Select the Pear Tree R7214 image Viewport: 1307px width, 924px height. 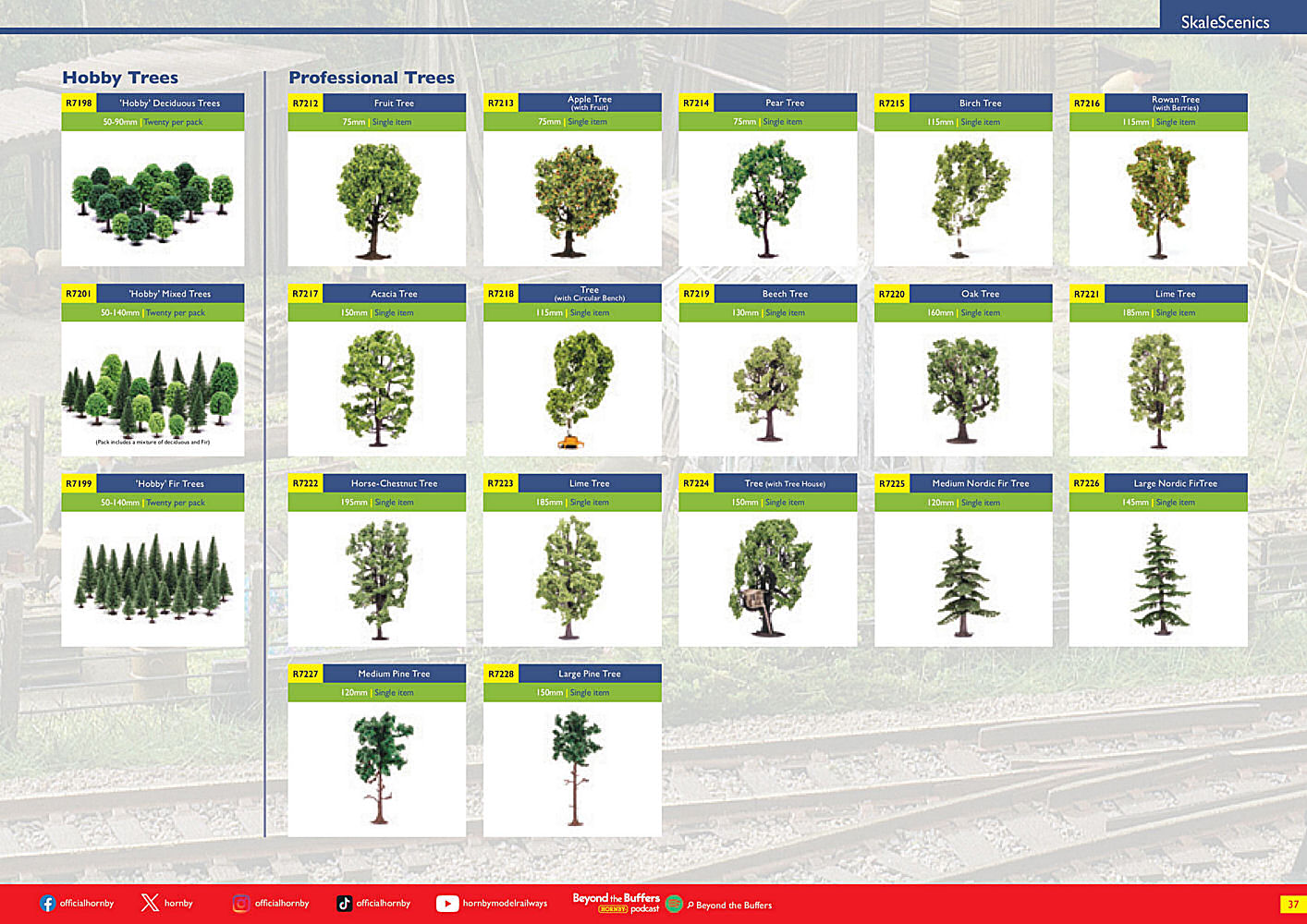[768, 199]
